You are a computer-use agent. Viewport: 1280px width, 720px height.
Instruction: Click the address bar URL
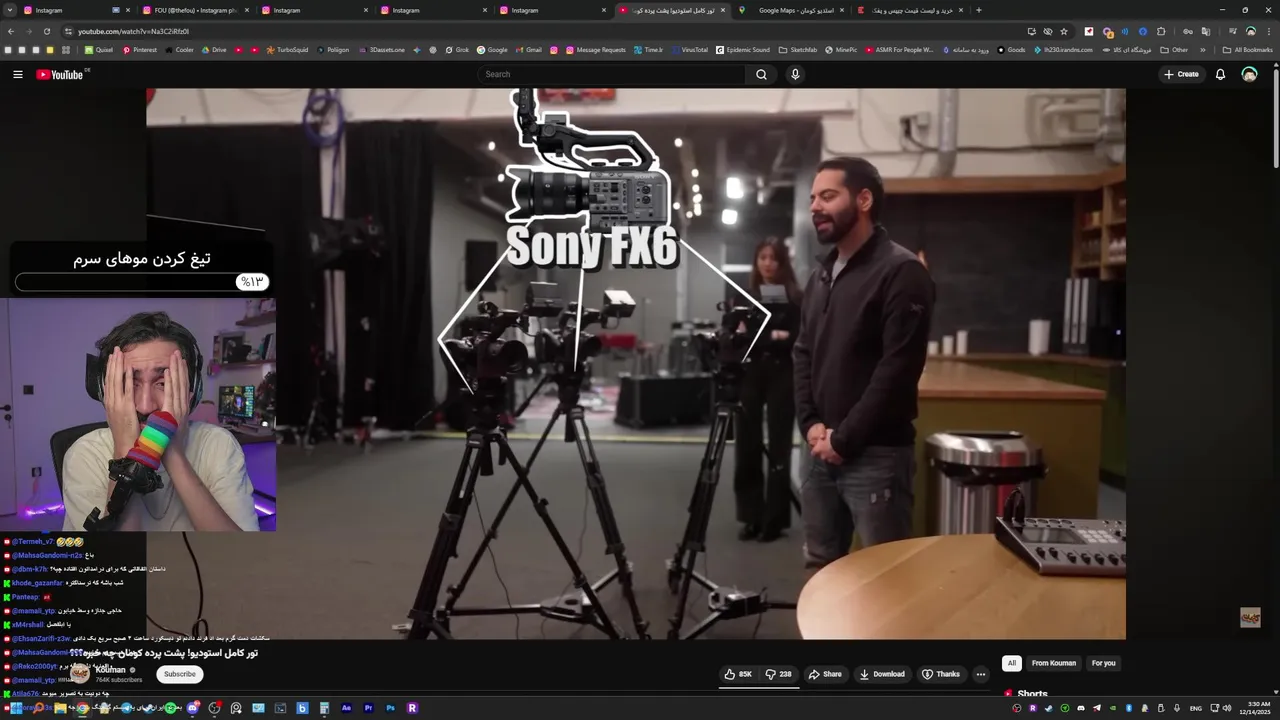click(x=133, y=31)
